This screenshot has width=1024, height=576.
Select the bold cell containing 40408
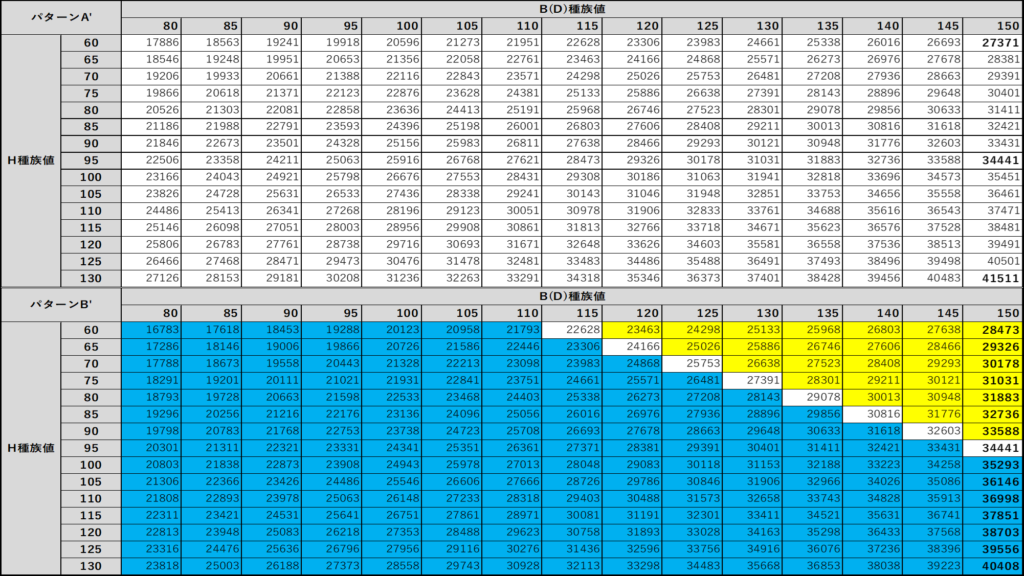tap(1000, 566)
